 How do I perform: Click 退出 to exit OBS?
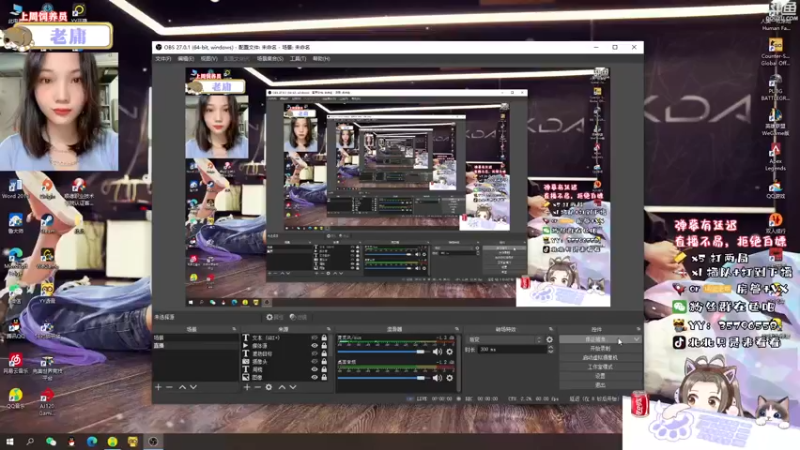tap(600, 385)
